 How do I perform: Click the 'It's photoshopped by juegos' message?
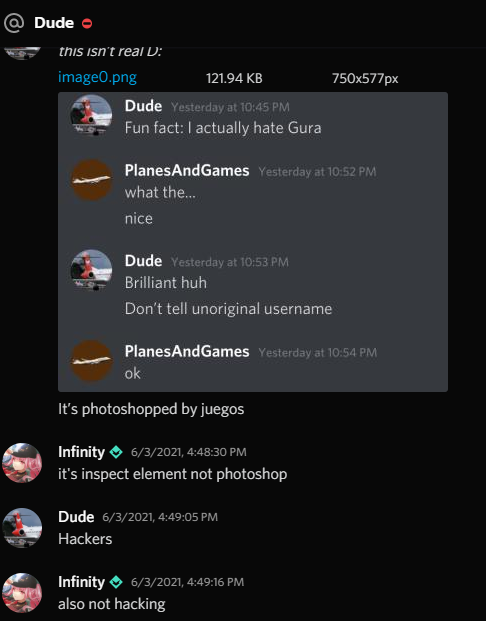151,409
